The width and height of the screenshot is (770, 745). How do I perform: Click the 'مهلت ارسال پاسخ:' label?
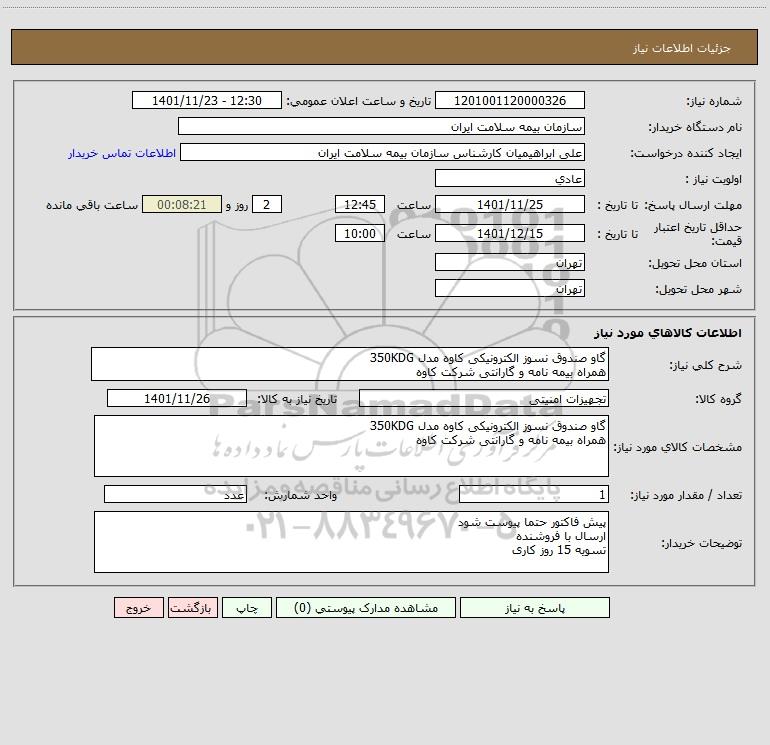pos(693,205)
